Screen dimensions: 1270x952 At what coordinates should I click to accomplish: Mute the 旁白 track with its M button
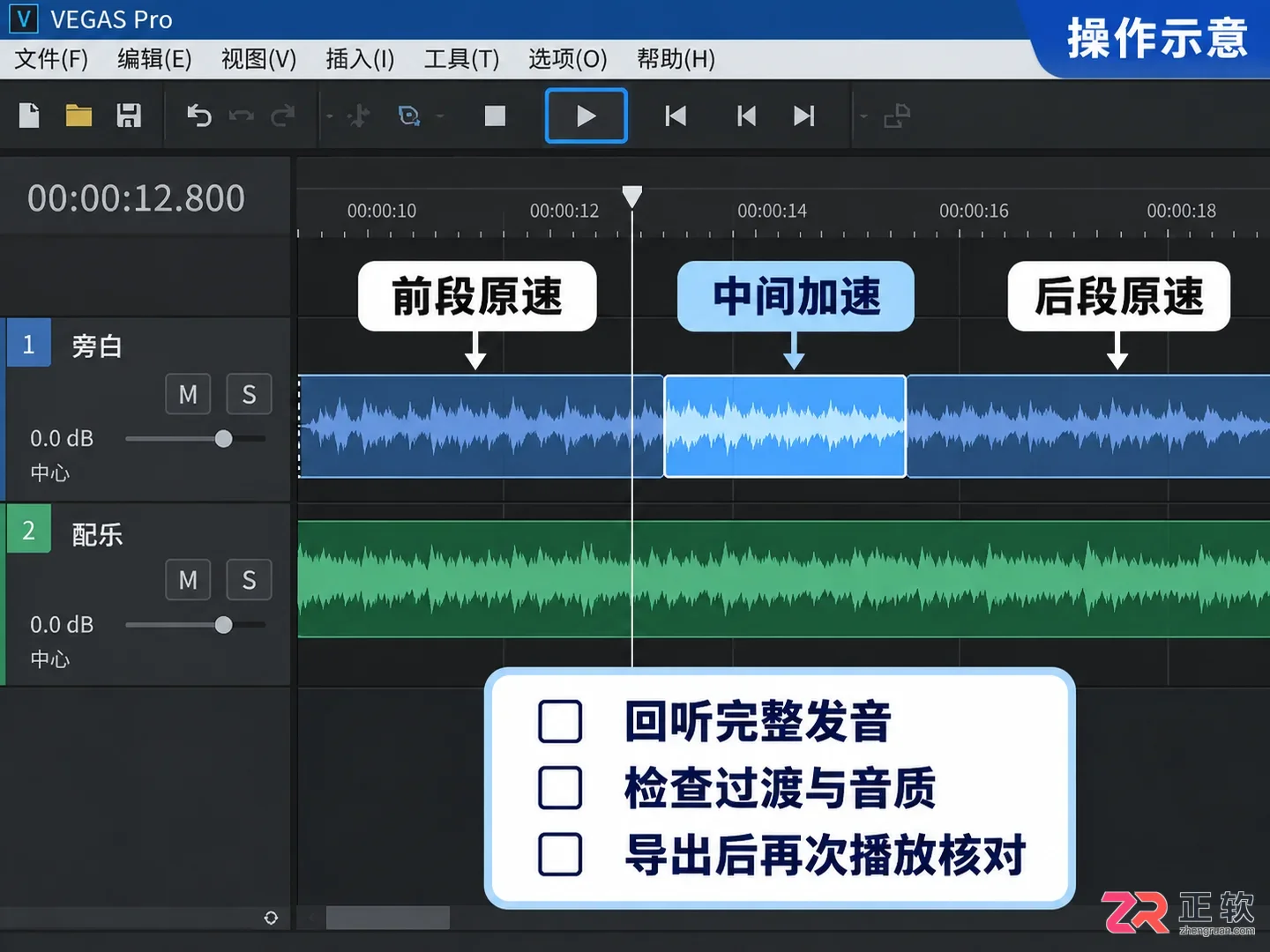click(188, 394)
